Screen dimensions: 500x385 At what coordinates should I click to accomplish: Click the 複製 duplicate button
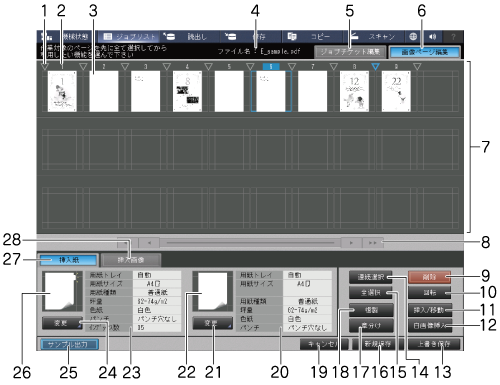point(371,310)
